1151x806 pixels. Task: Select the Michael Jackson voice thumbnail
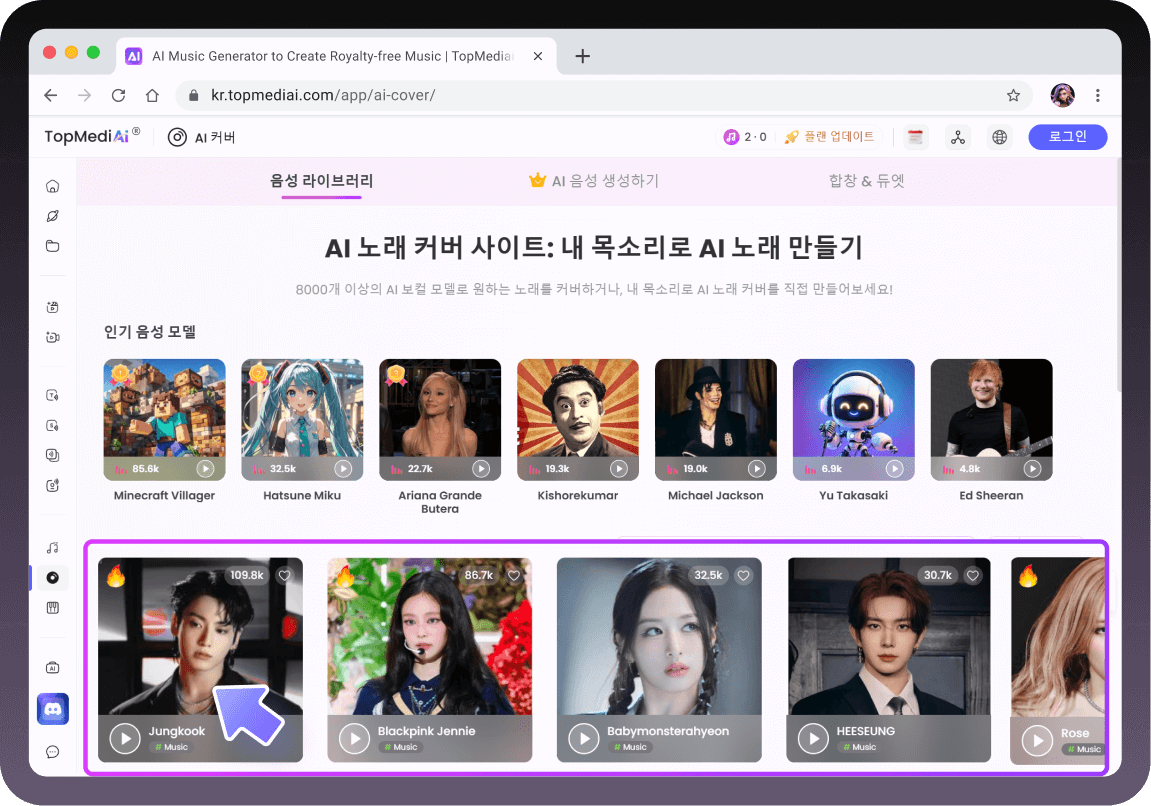point(716,420)
